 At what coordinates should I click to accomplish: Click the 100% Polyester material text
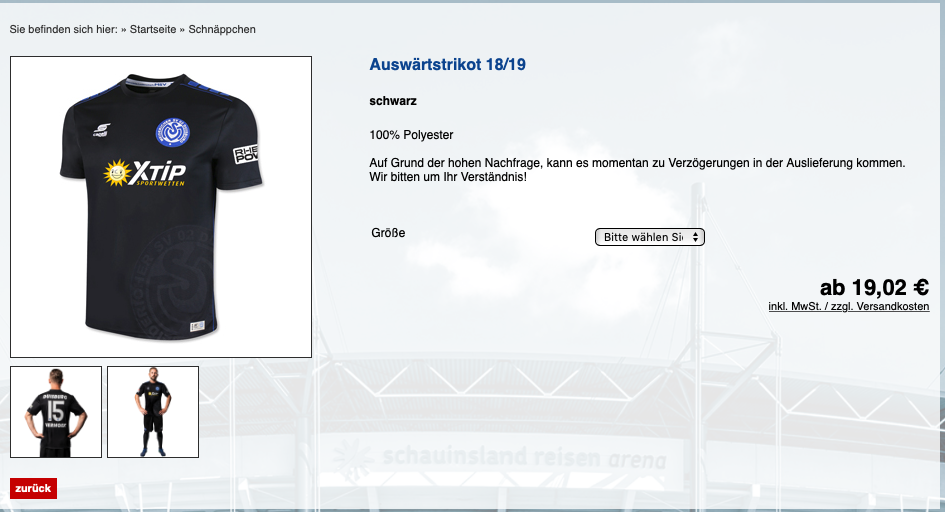[x=411, y=135]
